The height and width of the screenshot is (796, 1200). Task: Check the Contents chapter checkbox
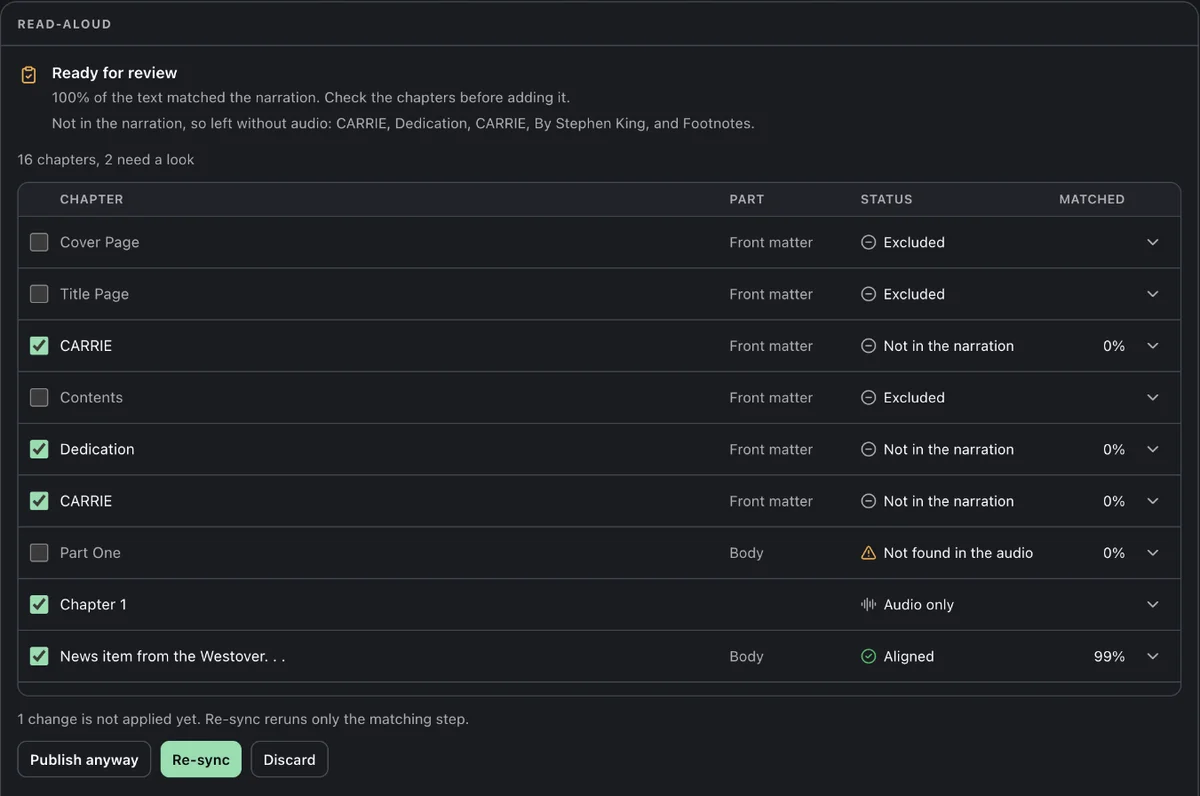click(x=39, y=397)
